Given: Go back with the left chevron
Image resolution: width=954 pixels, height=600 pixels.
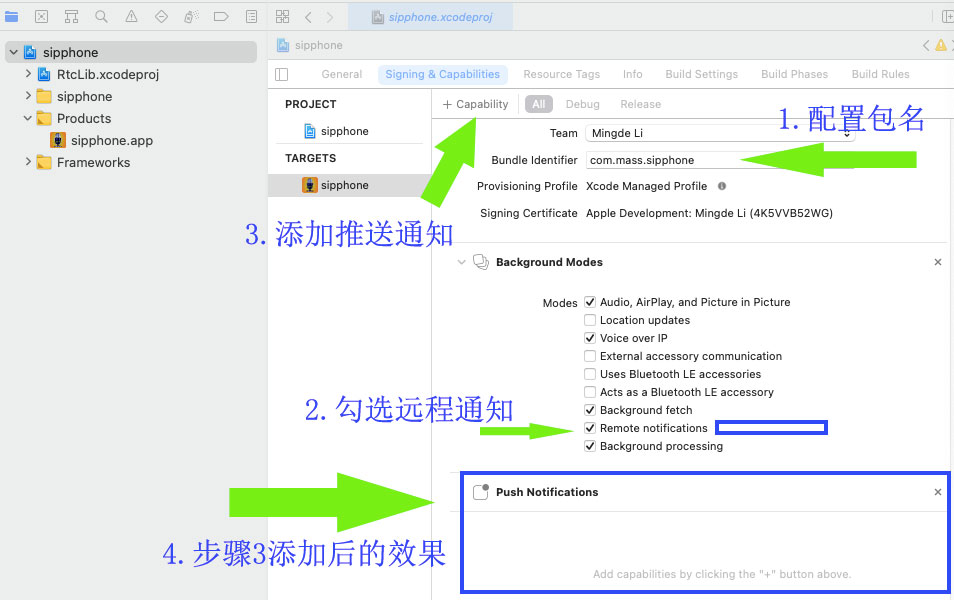Looking at the screenshot, I should pyautogui.click(x=308, y=17).
